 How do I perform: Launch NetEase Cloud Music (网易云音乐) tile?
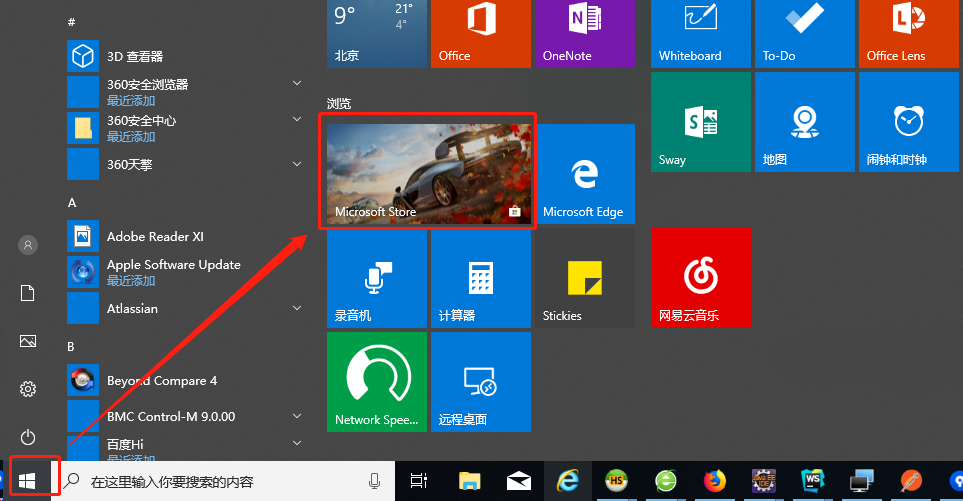point(700,278)
